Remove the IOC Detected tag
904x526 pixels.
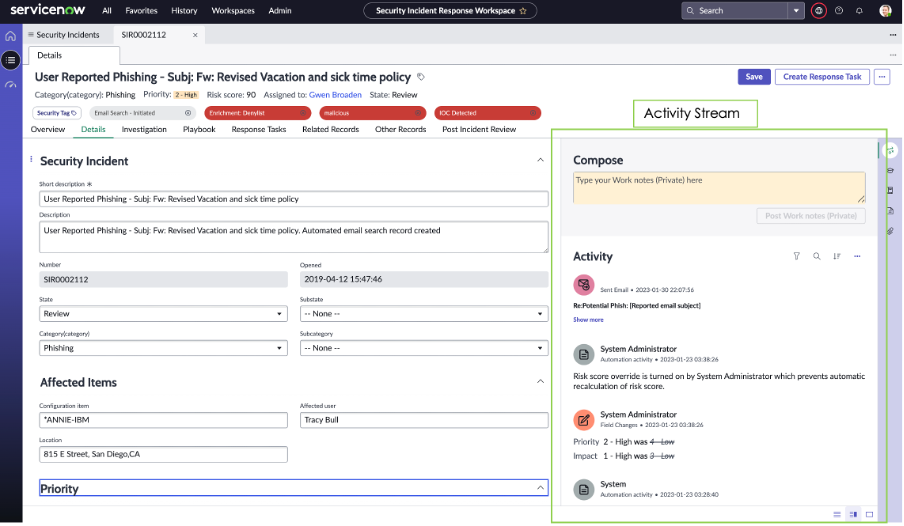pos(533,113)
